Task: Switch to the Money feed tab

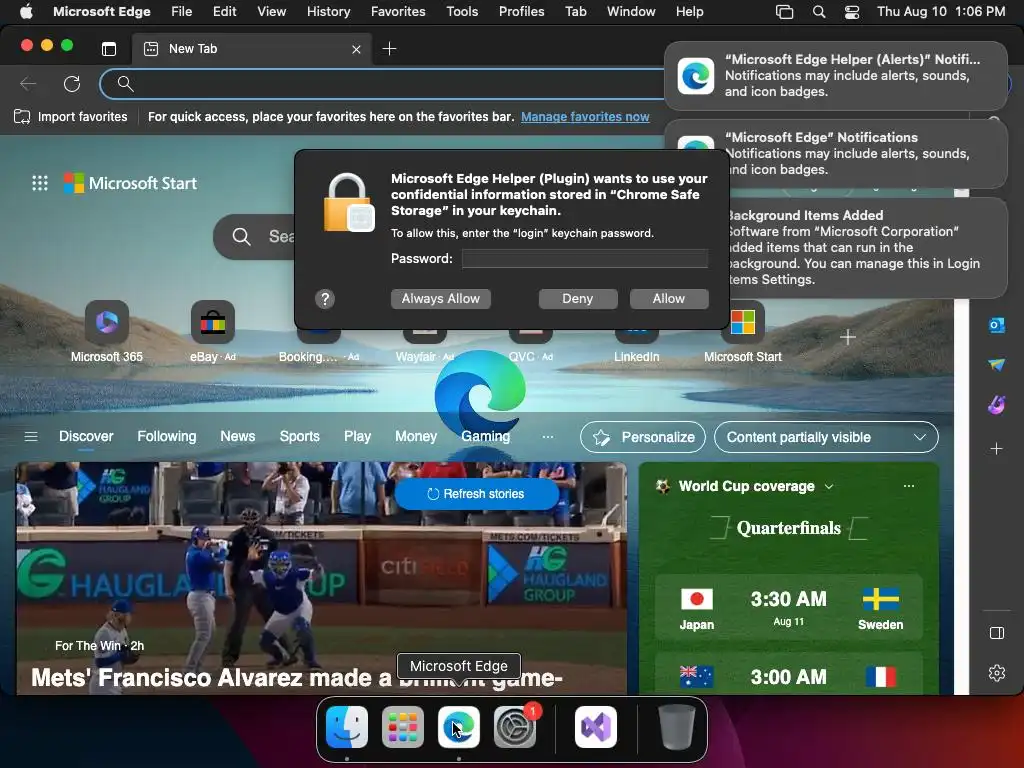Action: click(x=416, y=436)
